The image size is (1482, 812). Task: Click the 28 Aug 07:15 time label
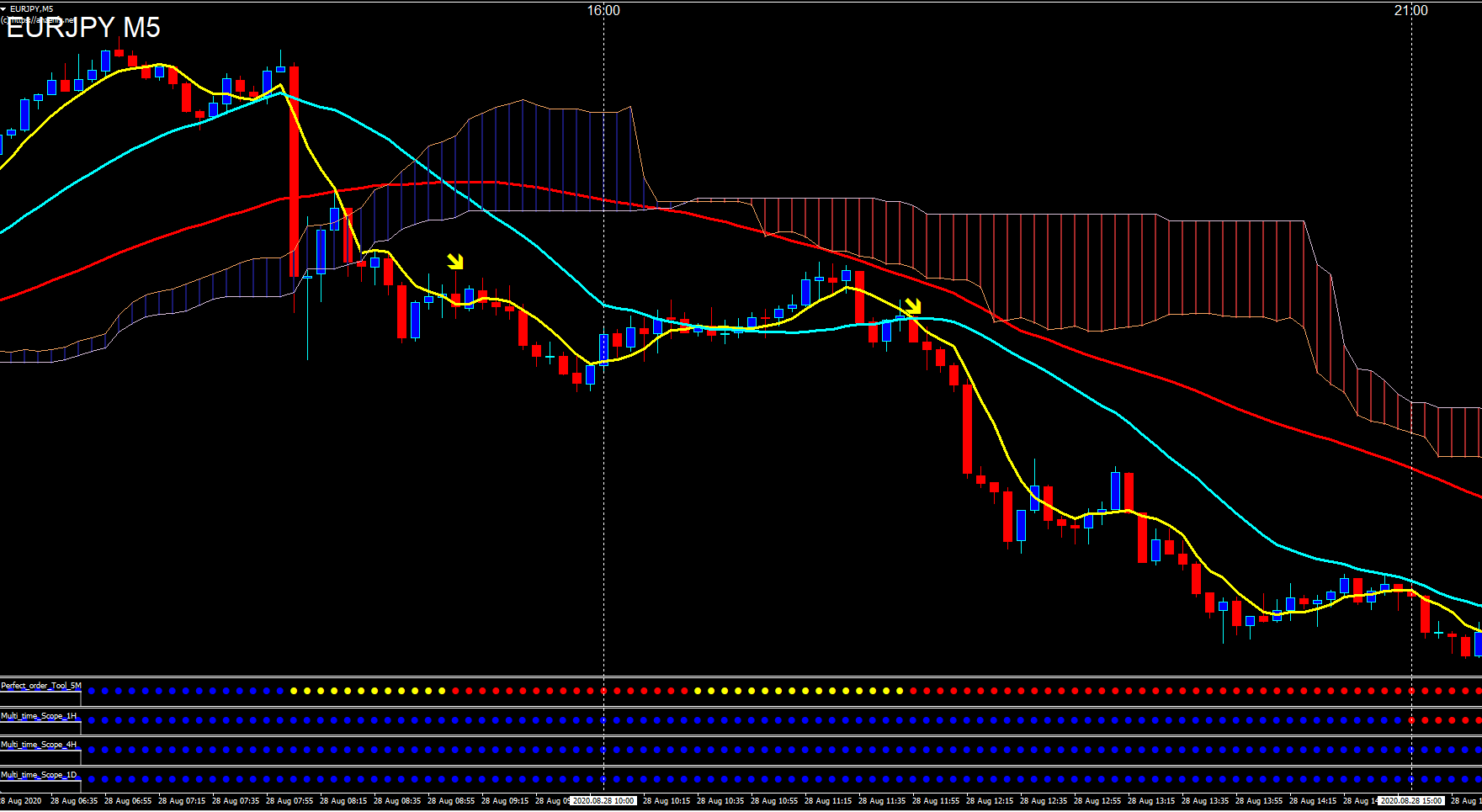pyautogui.click(x=182, y=801)
